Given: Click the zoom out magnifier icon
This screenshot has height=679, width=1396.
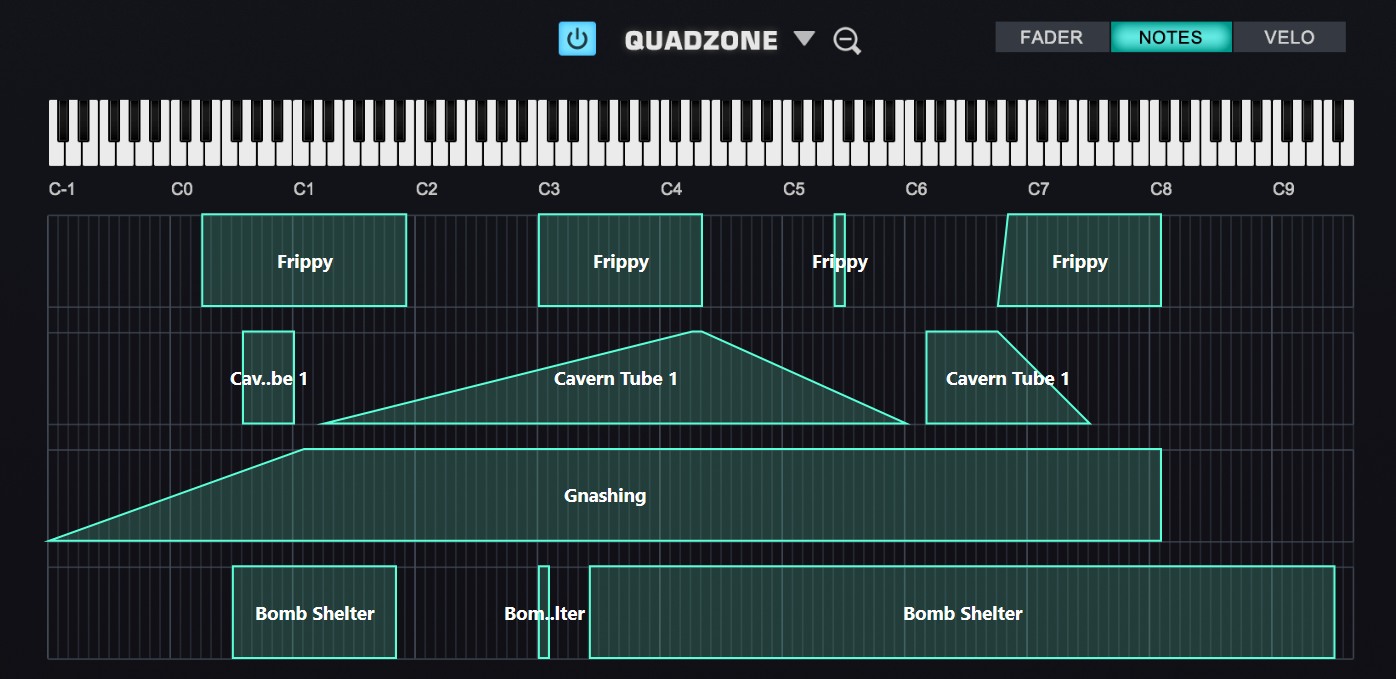Looking at the screenshot, I should [x=847, y=41].
